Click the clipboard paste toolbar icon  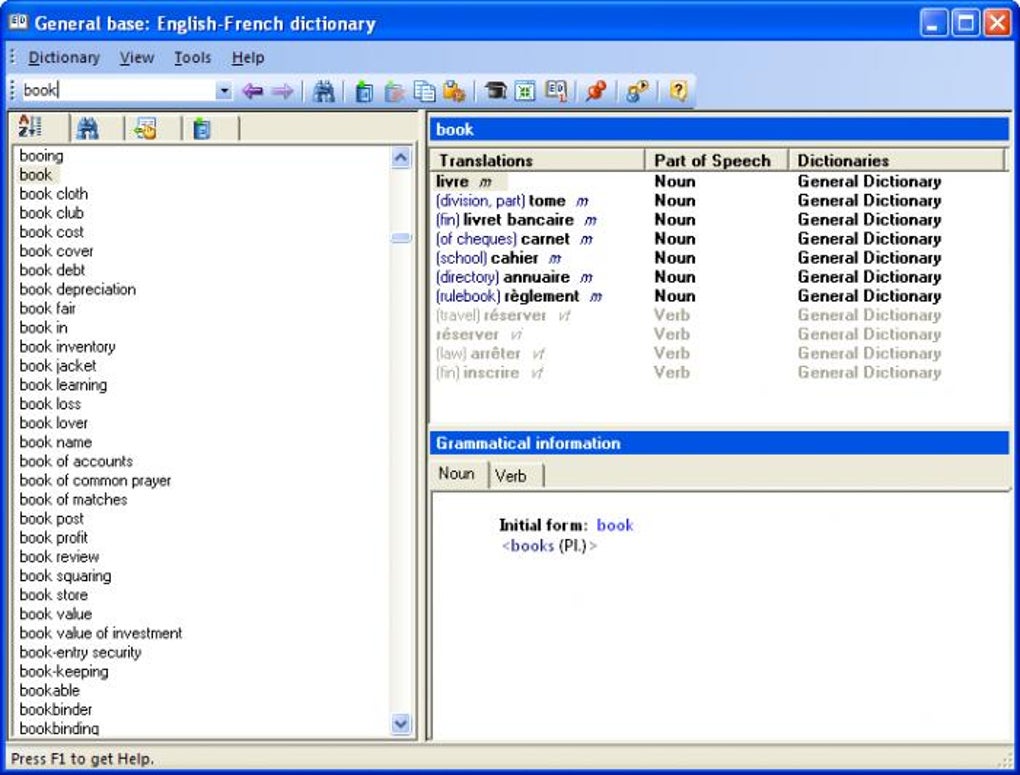[x=454, y=92]
